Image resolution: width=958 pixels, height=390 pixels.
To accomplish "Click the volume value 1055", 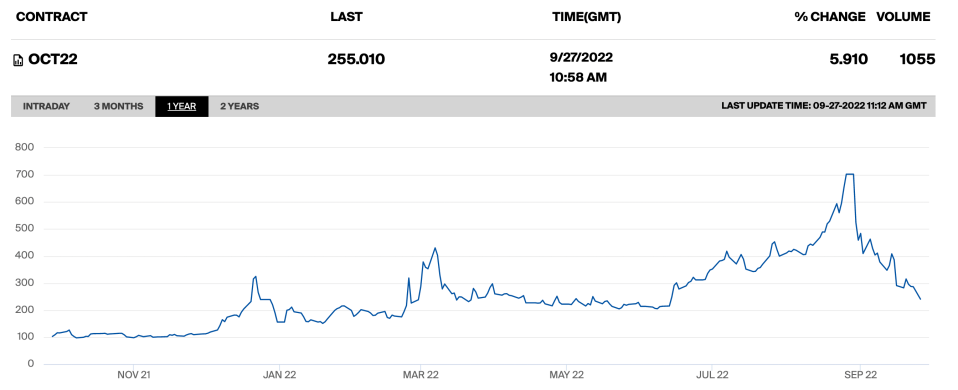I will pyautogui.click(x=917, y=59).
